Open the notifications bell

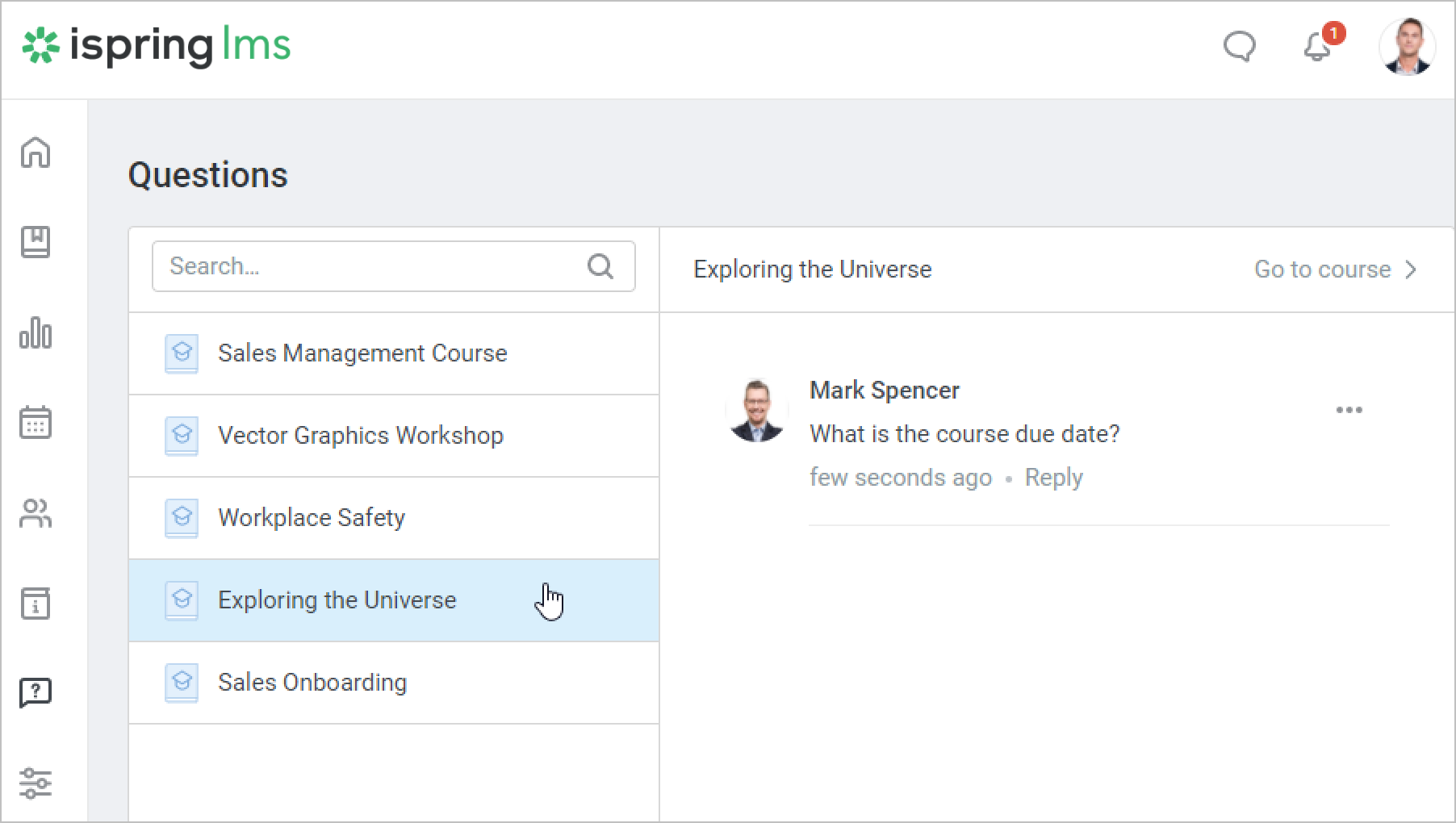(1318, 47)
